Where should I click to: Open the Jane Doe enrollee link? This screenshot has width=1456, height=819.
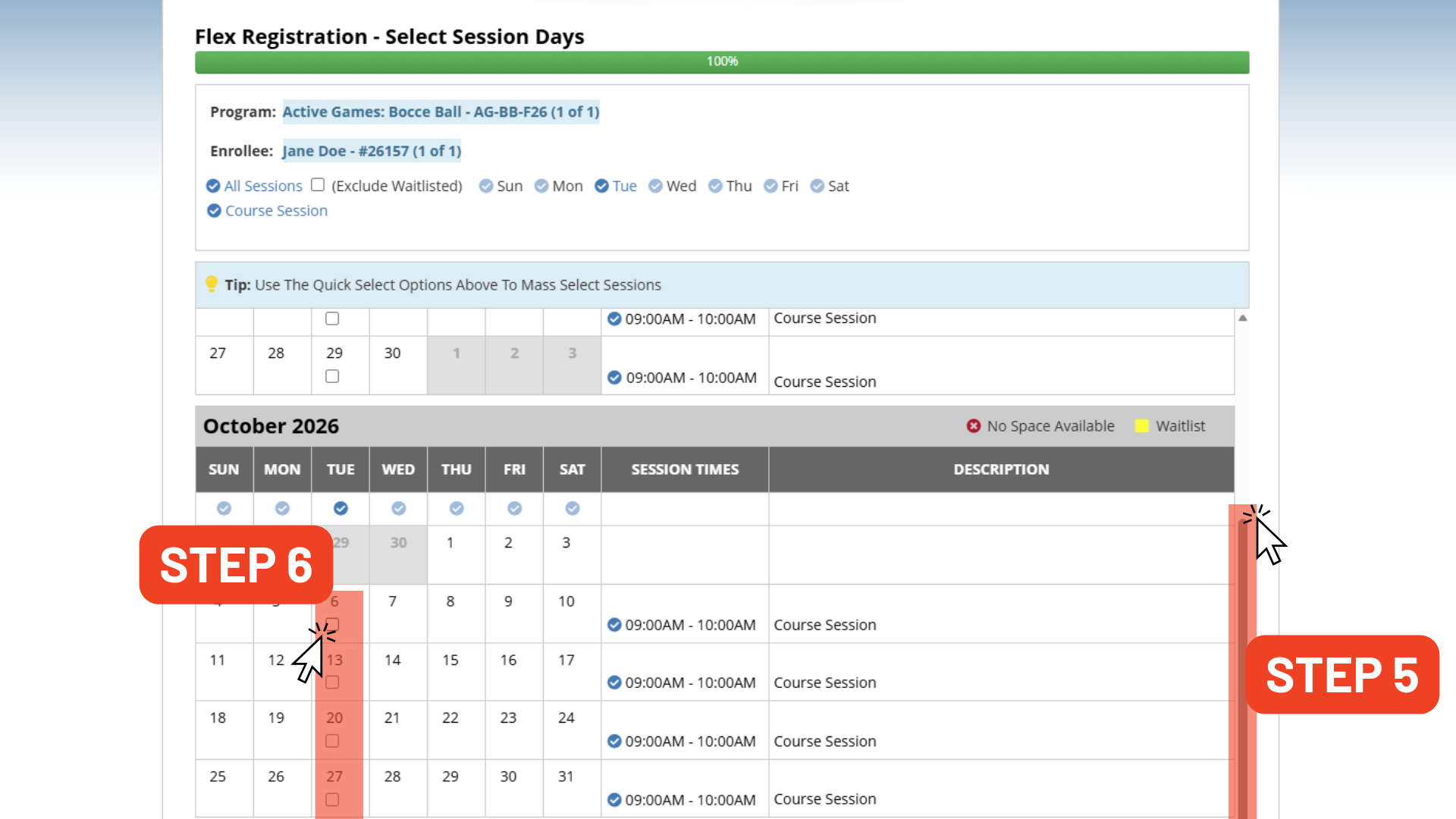pos(372,151)
